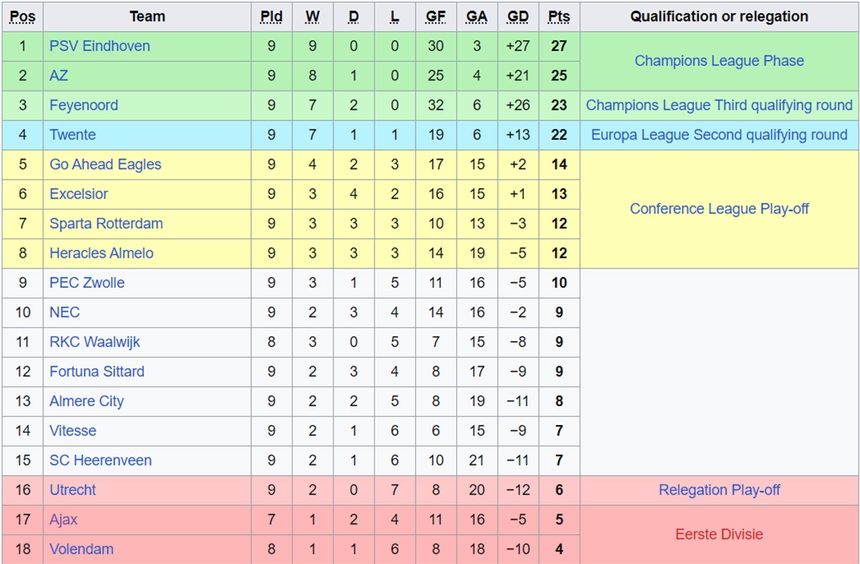Screen dimensions: 860x564
Task: Click the SC Heerenveen link
Action: click(100, 460)
